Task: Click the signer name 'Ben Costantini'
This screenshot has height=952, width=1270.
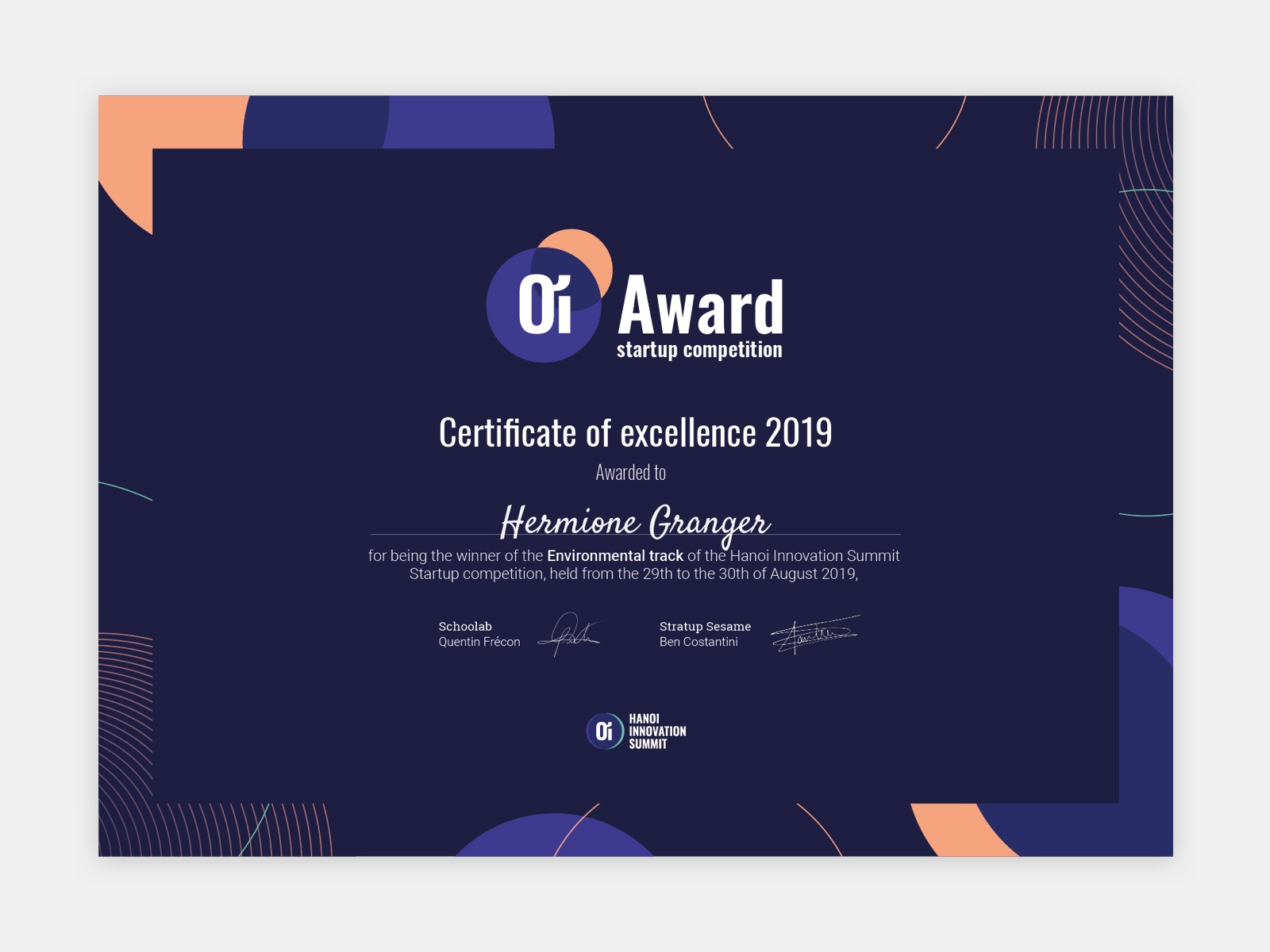Action: pos(698,642)
